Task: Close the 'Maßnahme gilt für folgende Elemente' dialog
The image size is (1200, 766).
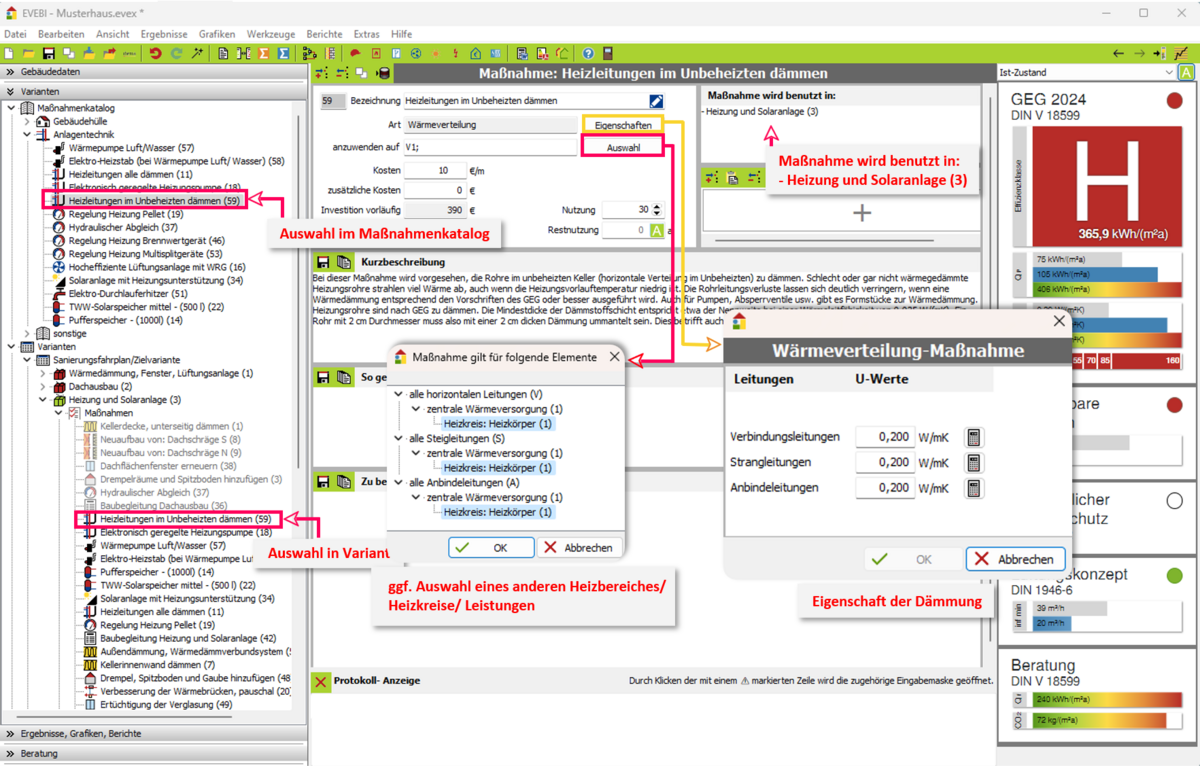Action: pos(614,356)
